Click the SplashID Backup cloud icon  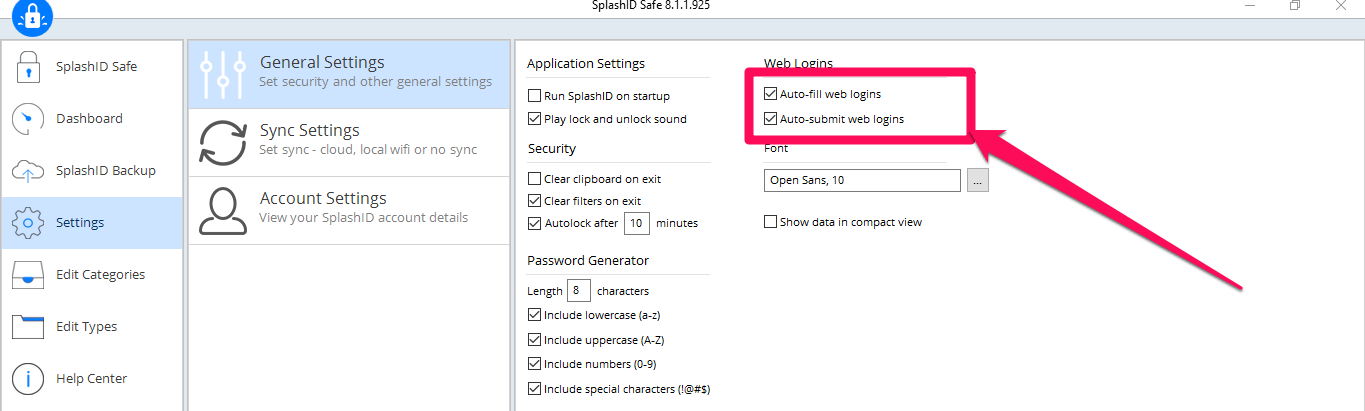tap(28, 171)
